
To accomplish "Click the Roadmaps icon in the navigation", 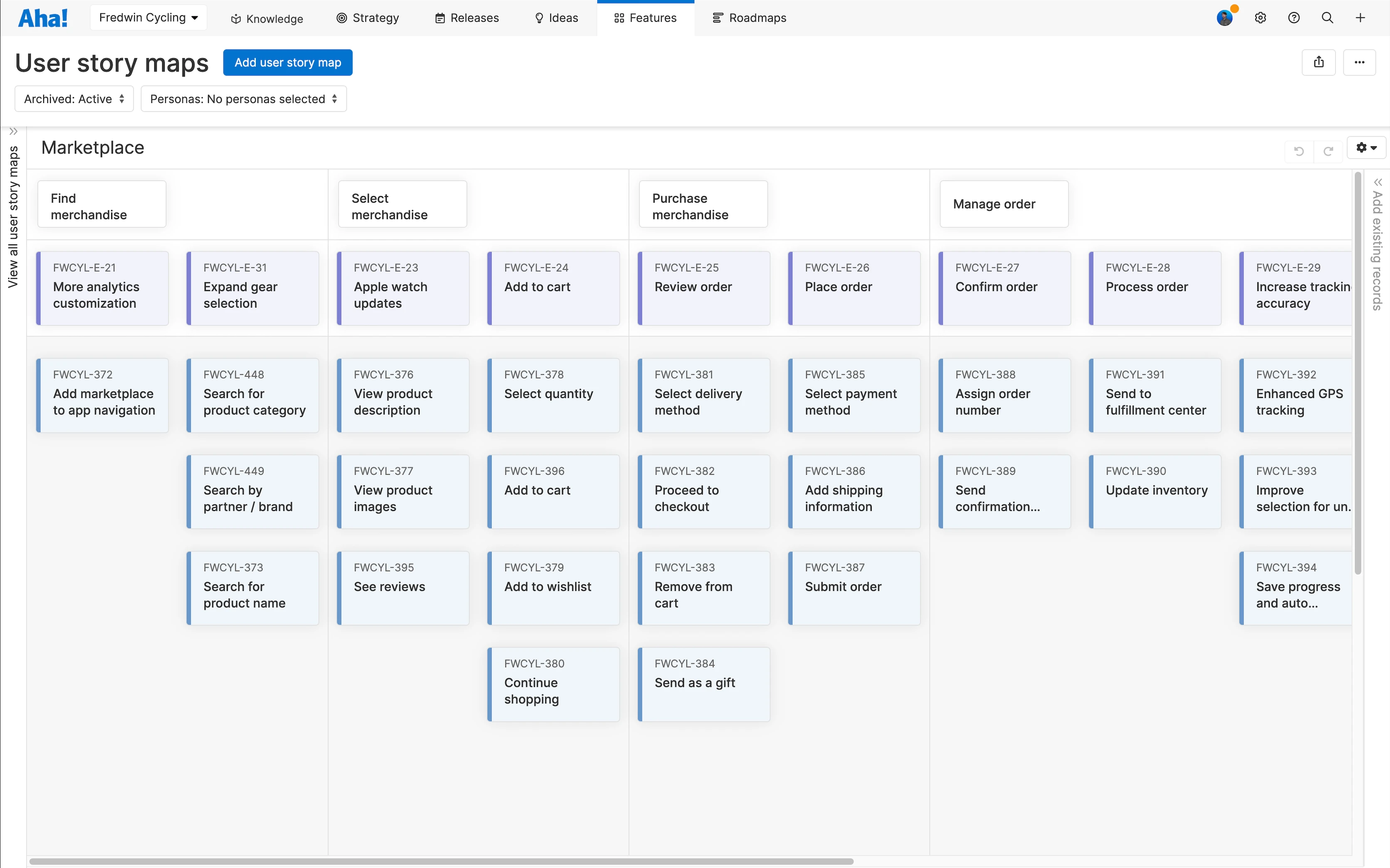I will click(x=717, y=18).
